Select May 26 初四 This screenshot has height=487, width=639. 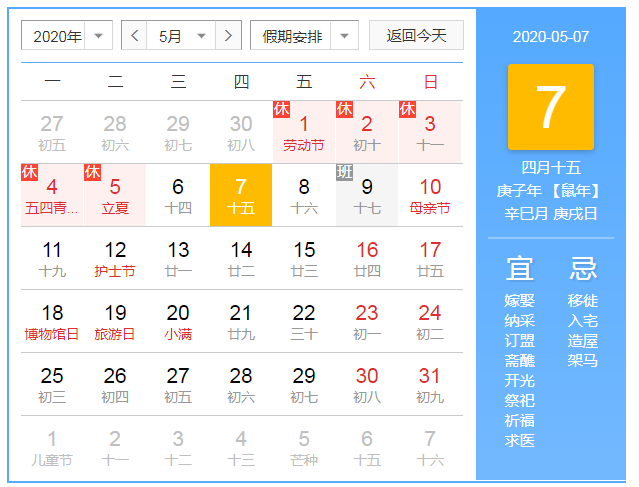115,384
